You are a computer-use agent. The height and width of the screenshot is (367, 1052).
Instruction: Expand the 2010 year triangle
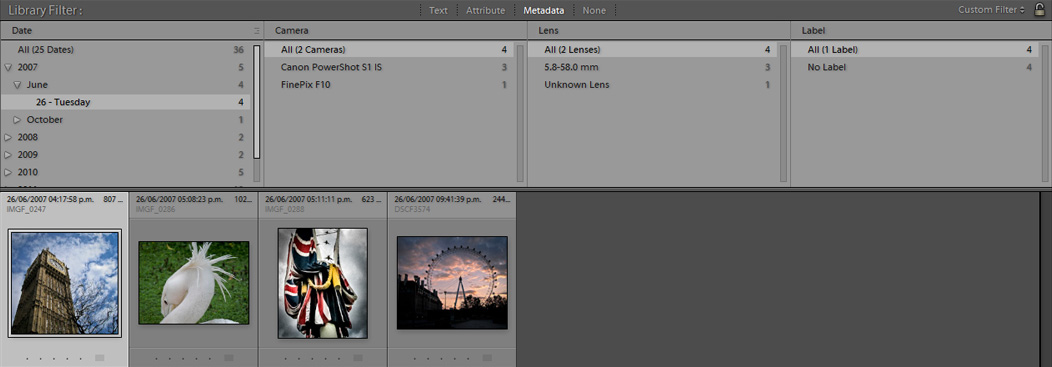click(x=8, y=172)
